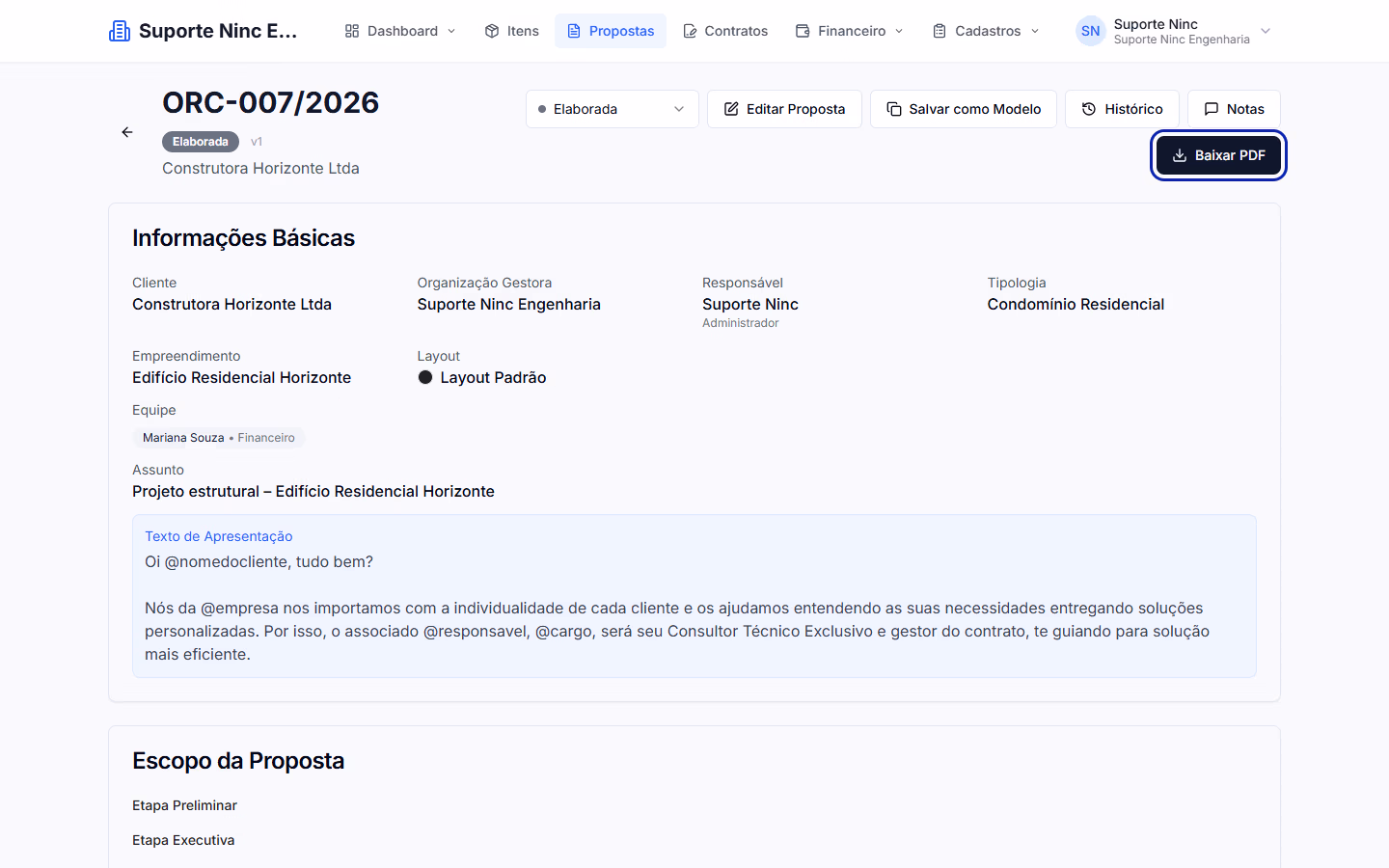Open the user account chevron menu
The width and height of the screenshot is (1389, 868).
1266,31
